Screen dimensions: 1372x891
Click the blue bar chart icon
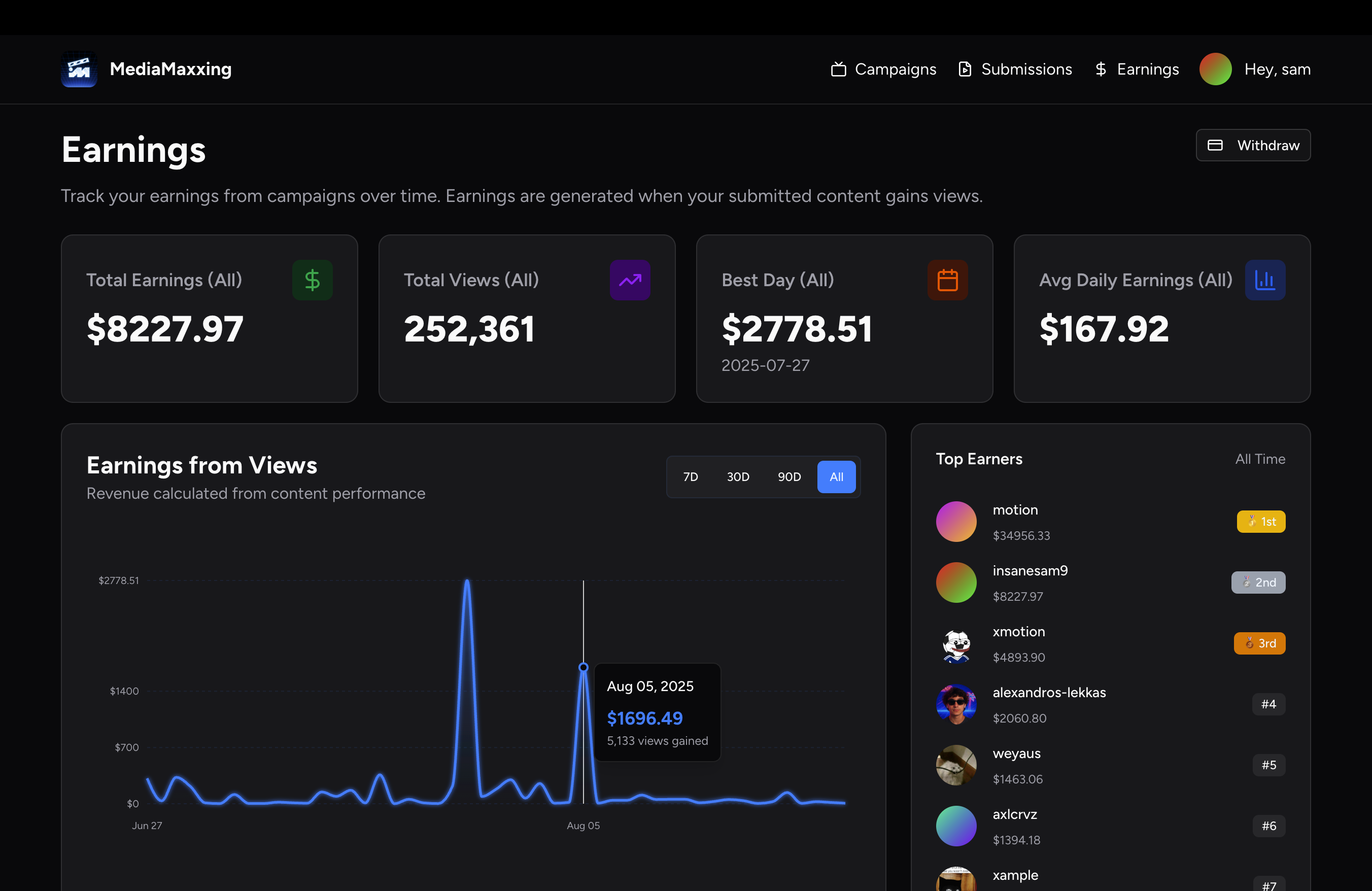[x=1265, y=280]
